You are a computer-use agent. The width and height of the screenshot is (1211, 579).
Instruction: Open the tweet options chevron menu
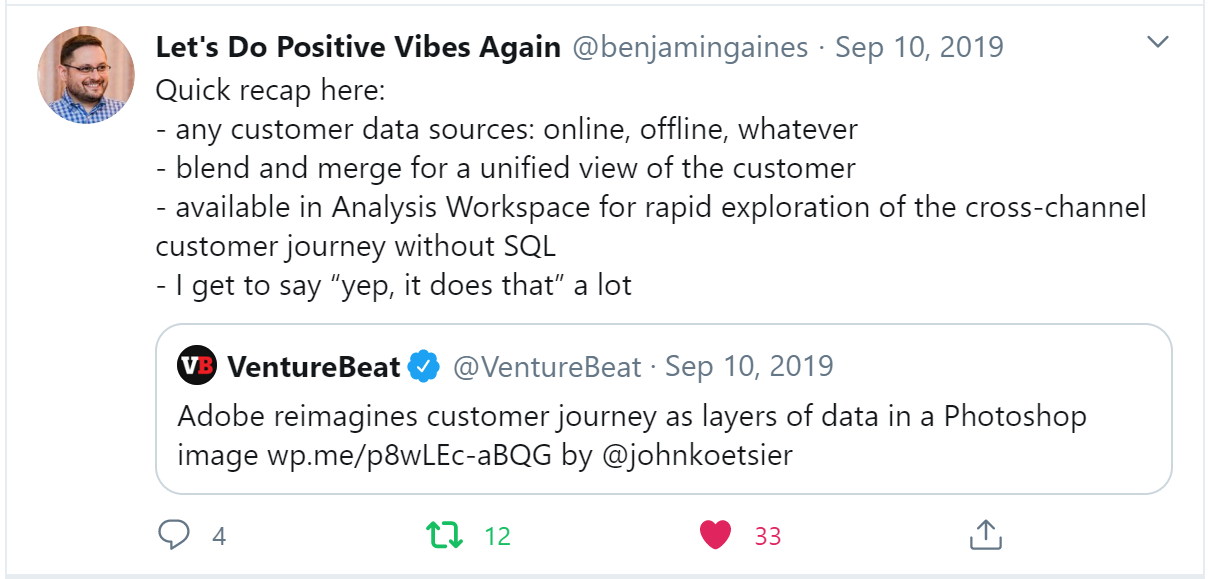1158,42
